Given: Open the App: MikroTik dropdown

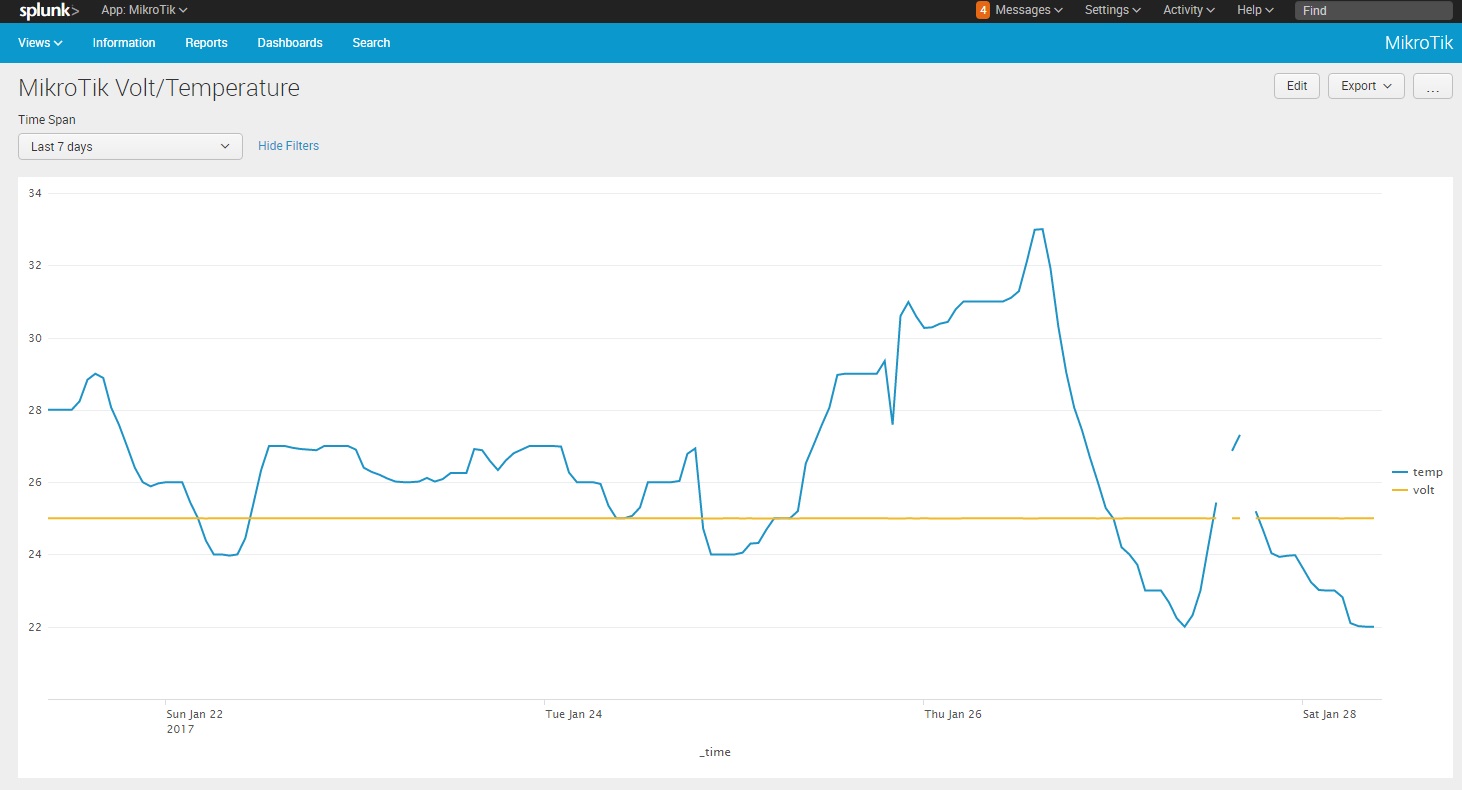Looking at the screenshot, I should [144, 10].
